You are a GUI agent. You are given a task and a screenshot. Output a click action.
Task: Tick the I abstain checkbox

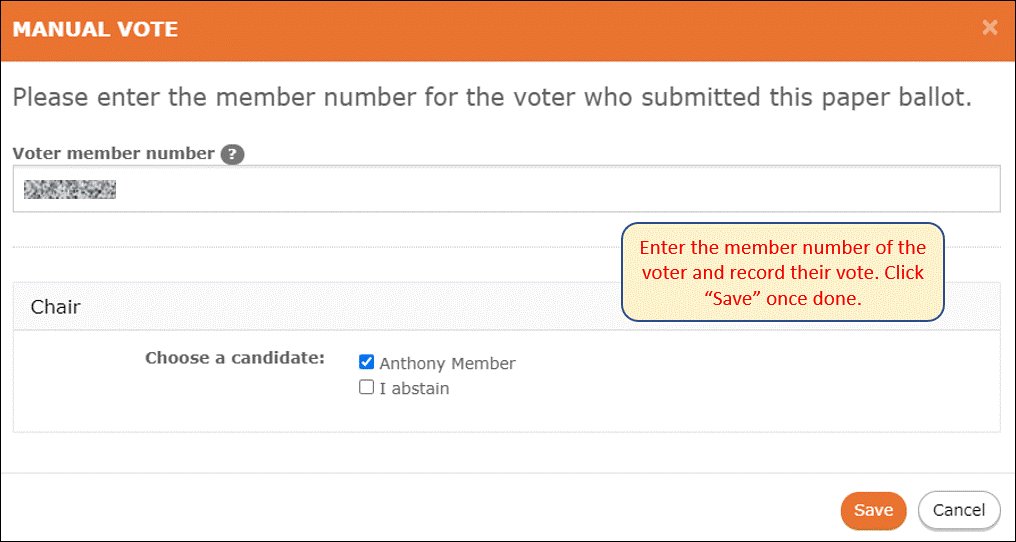click(367, 388)
